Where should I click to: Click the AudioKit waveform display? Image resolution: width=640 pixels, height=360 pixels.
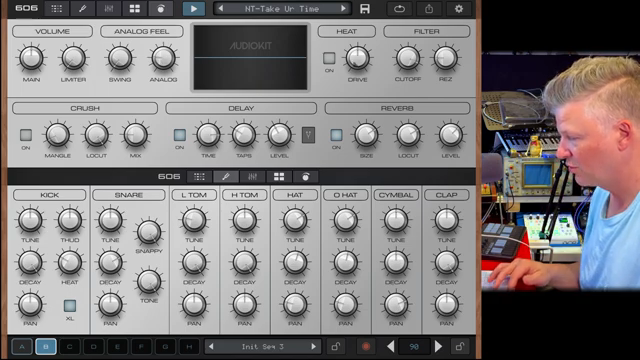pyautogui.click(x=250, y=58)
